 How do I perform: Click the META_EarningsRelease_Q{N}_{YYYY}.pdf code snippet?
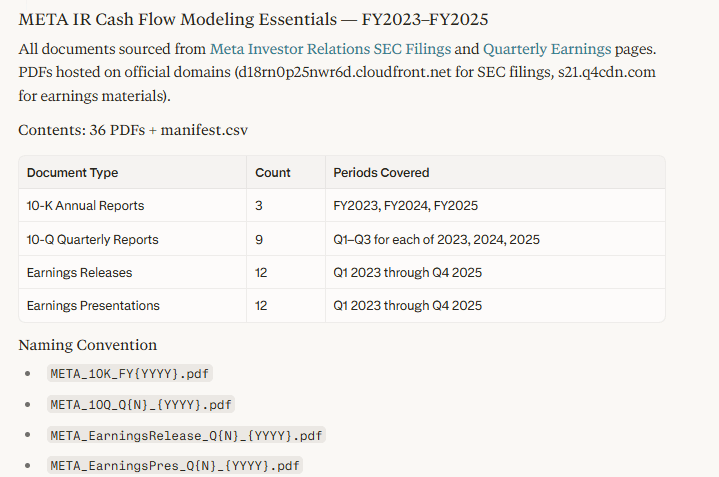click(x=186, y=435)
